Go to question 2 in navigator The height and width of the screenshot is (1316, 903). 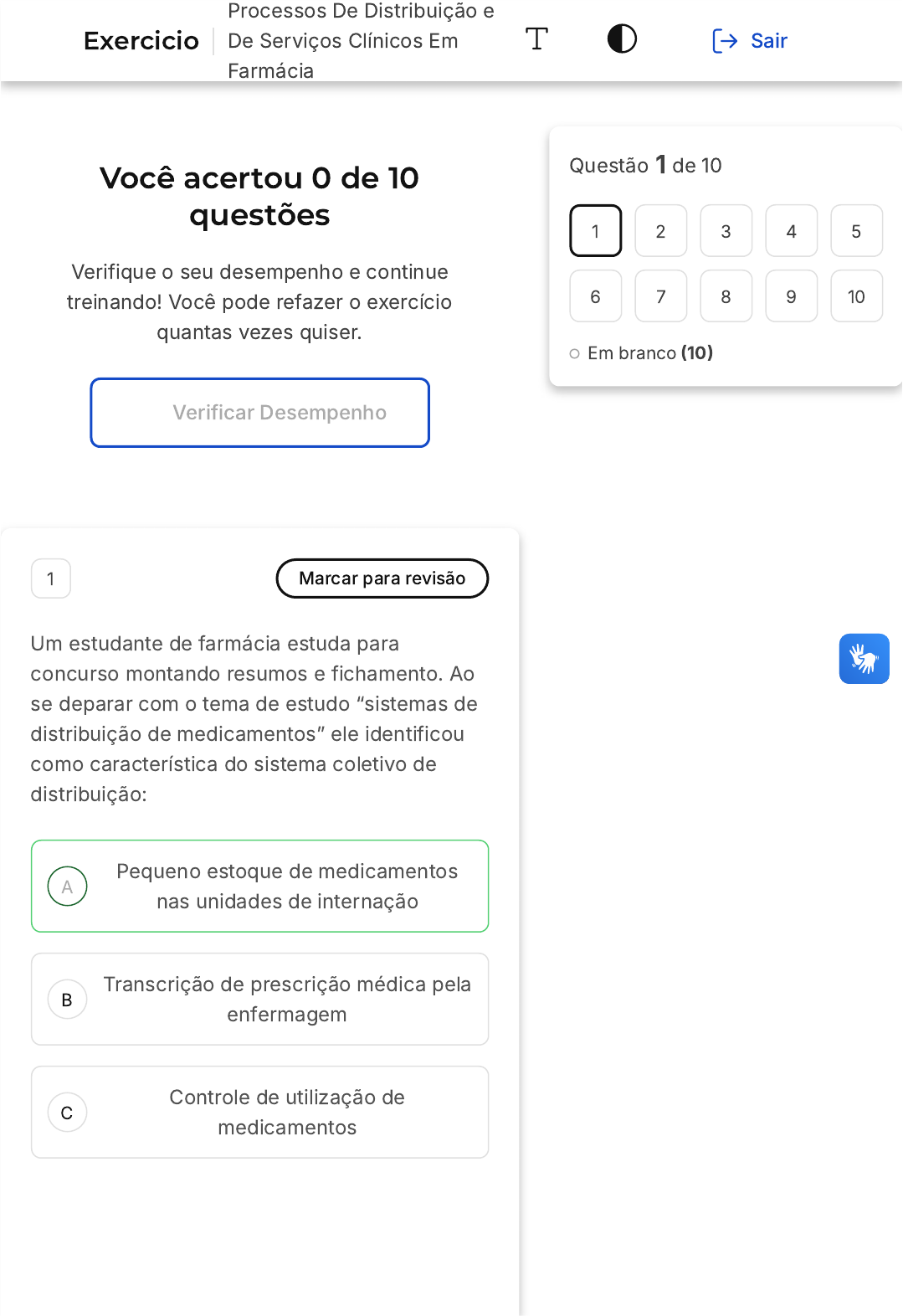[660, 231]
